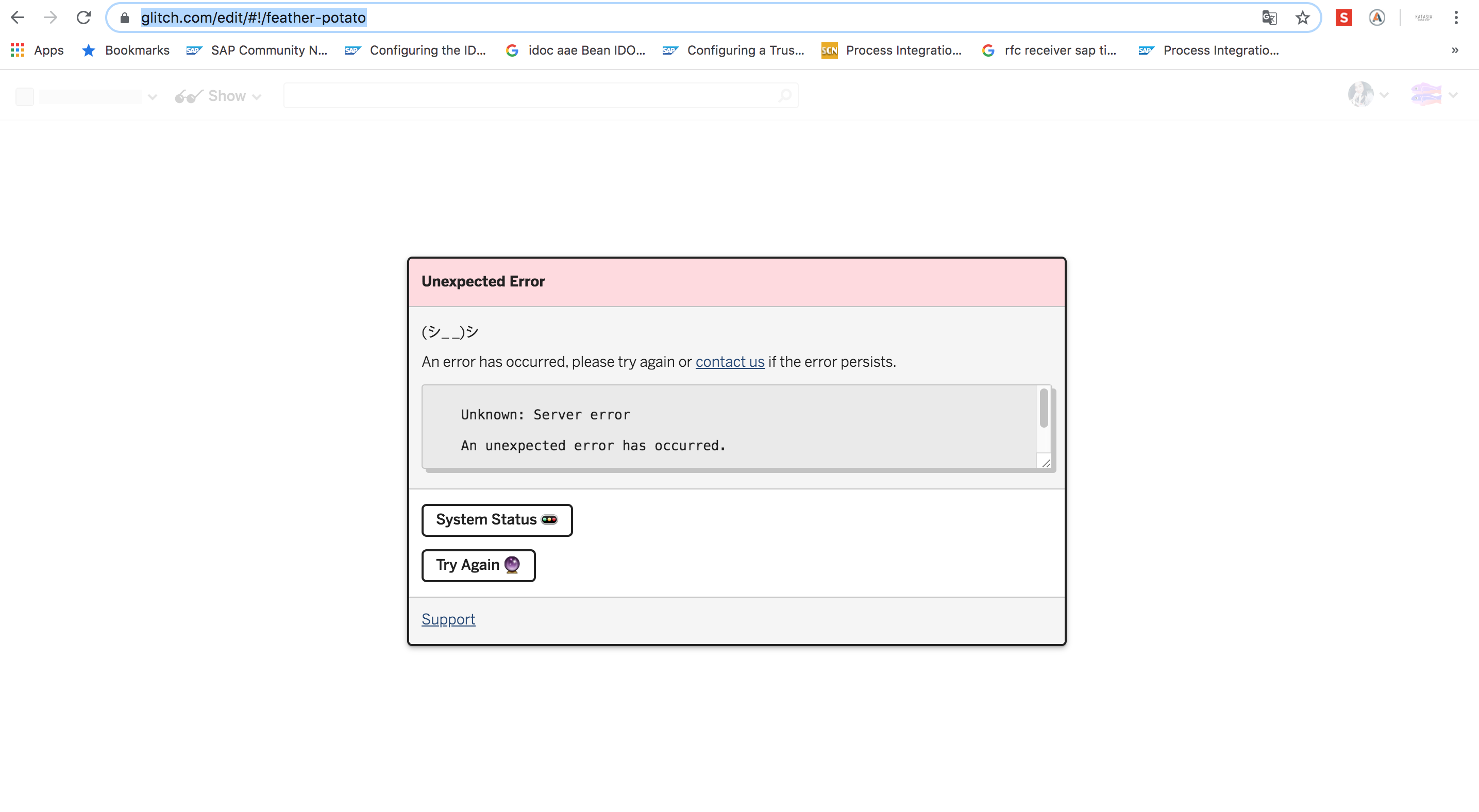Viewport: 1479px width, 812px height.
Task: Open the user avatar dropdown menu
Action: pyautogui.click(x=1368, y=95)
